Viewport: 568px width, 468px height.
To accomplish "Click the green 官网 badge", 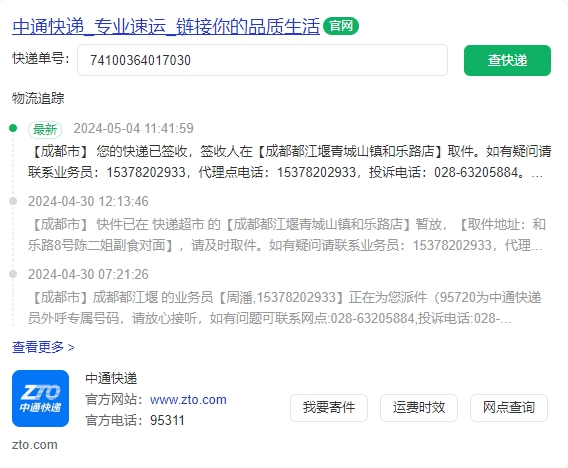I will [x=341, y=26].
